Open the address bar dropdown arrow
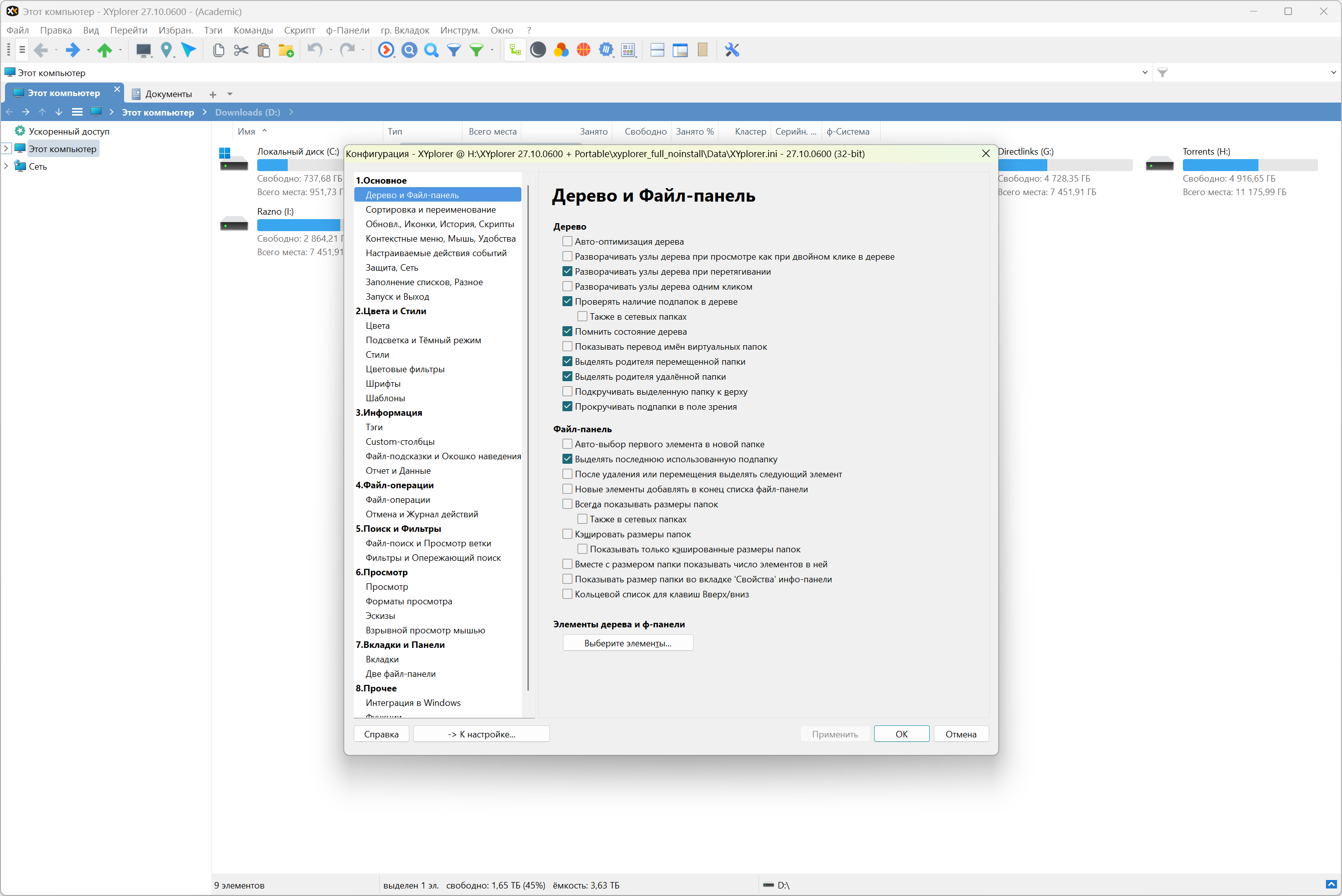The image size is (1342, 896). (x=1145, y=73)
